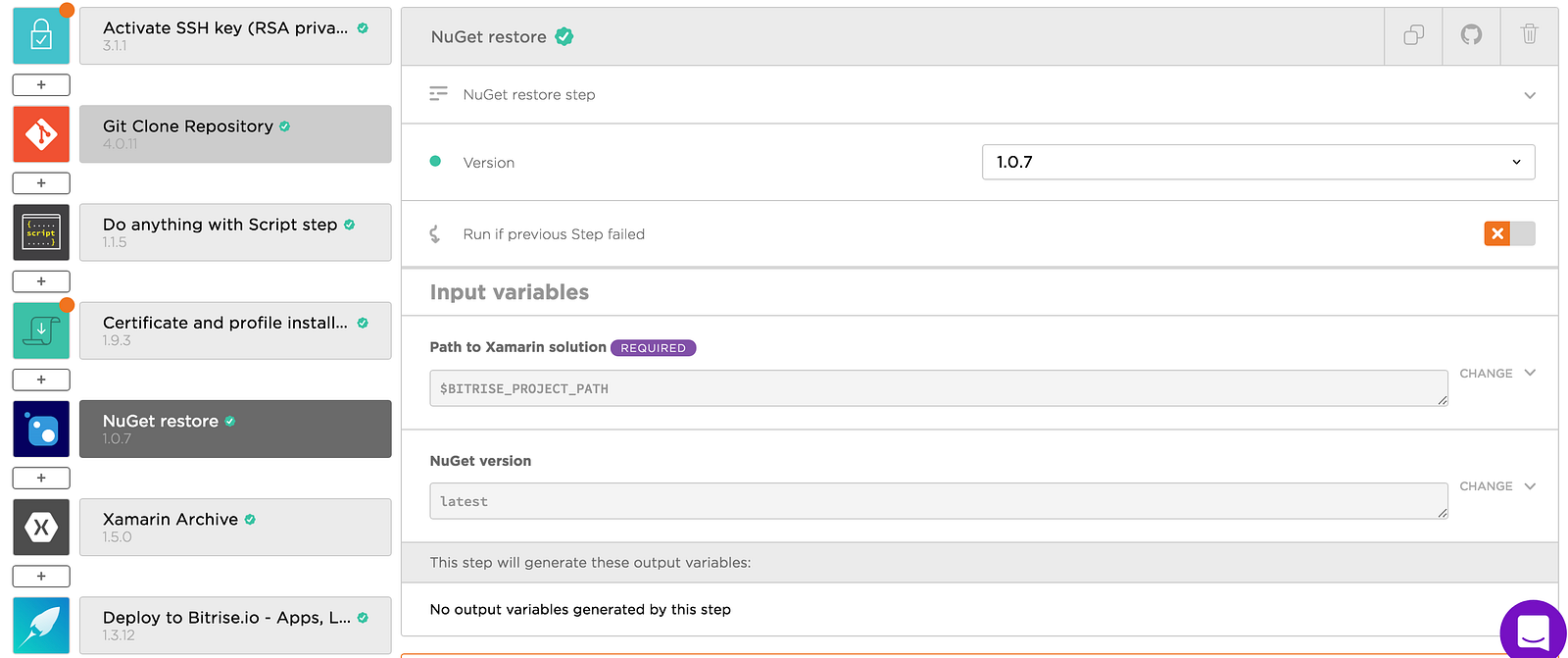Click the Script step icon
This screenshot has width=1568, height=658.
[x=41, y=232]
